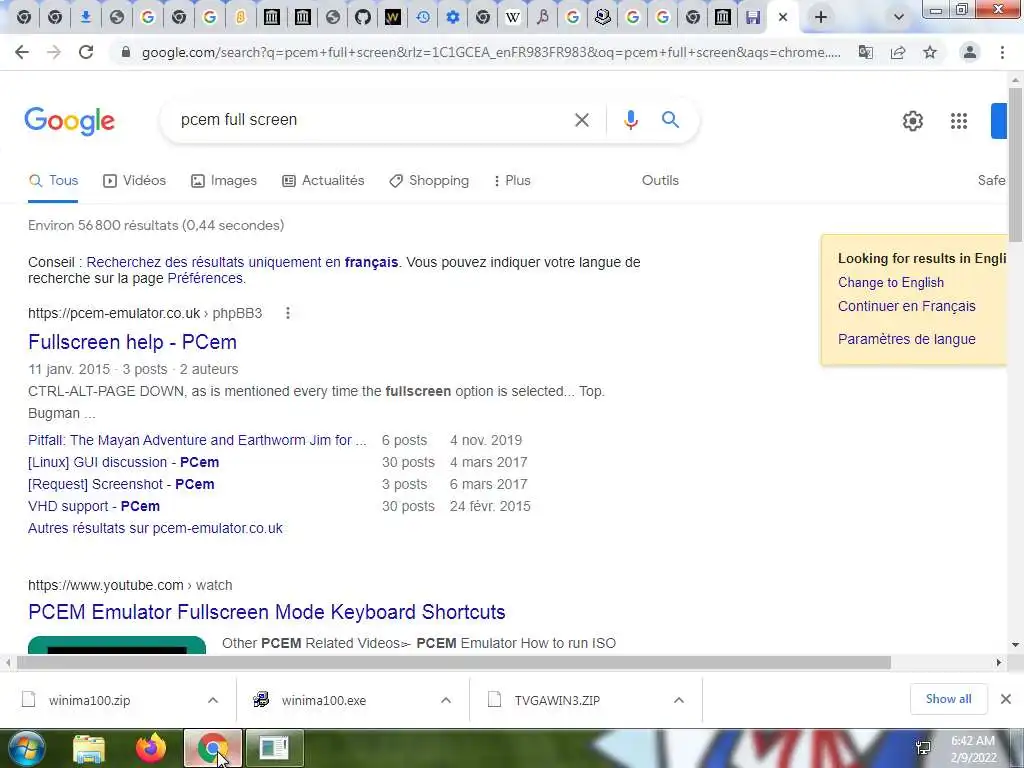Open the Chrome three-dot menu
The height and width of the screenshot is (768, 1024).
1002,52
